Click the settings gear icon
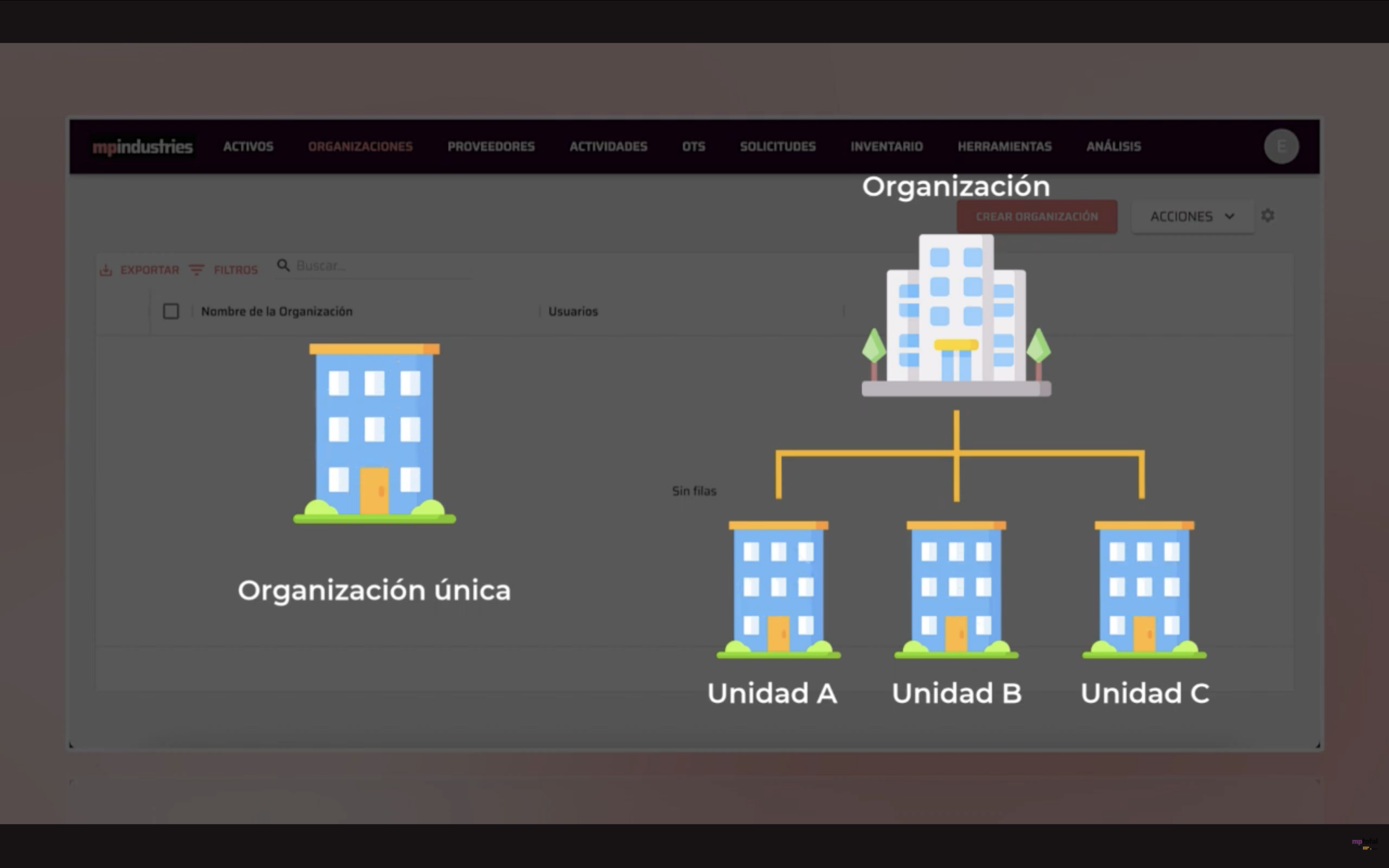This screenshot has height=868, width=1389. [1267, 215]
